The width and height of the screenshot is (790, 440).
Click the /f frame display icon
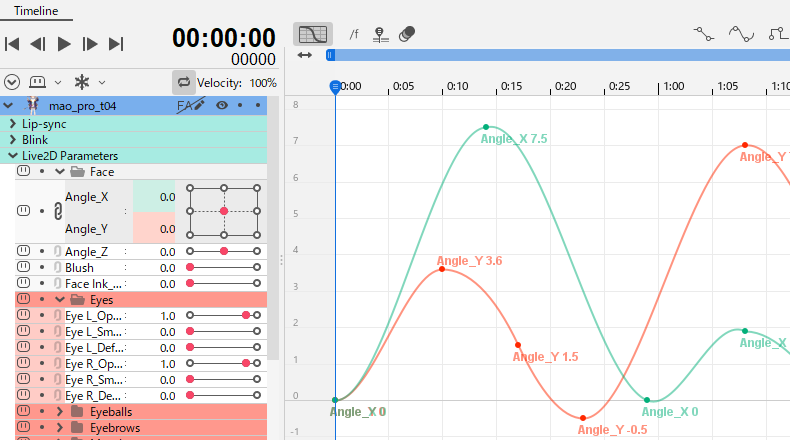pyautogui.click(x=354, y=34)
